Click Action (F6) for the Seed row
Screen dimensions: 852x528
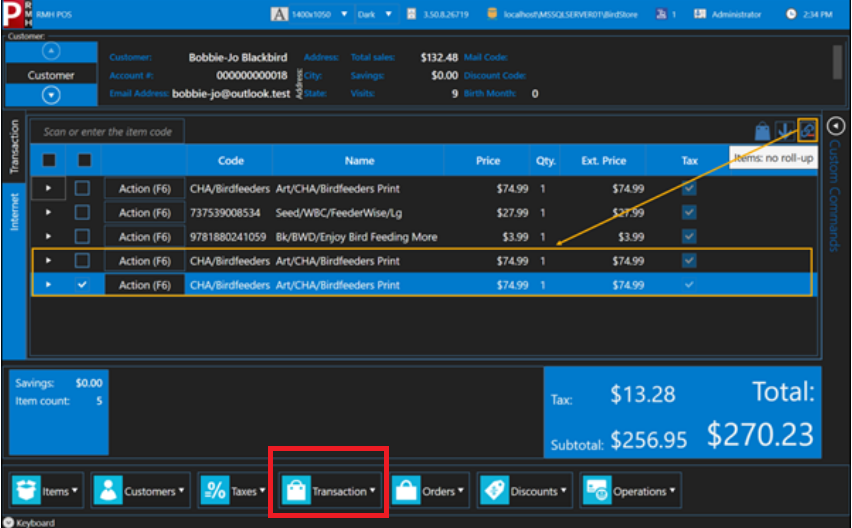144,213
